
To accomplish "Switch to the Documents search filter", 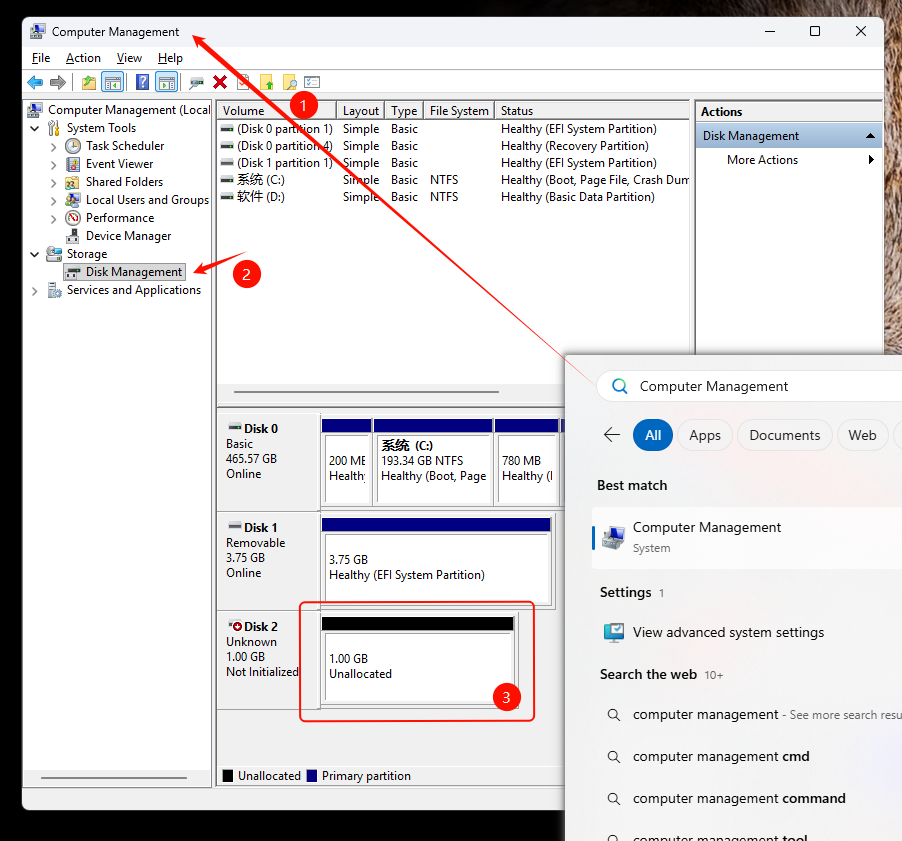I will click(x=785, y=435).
